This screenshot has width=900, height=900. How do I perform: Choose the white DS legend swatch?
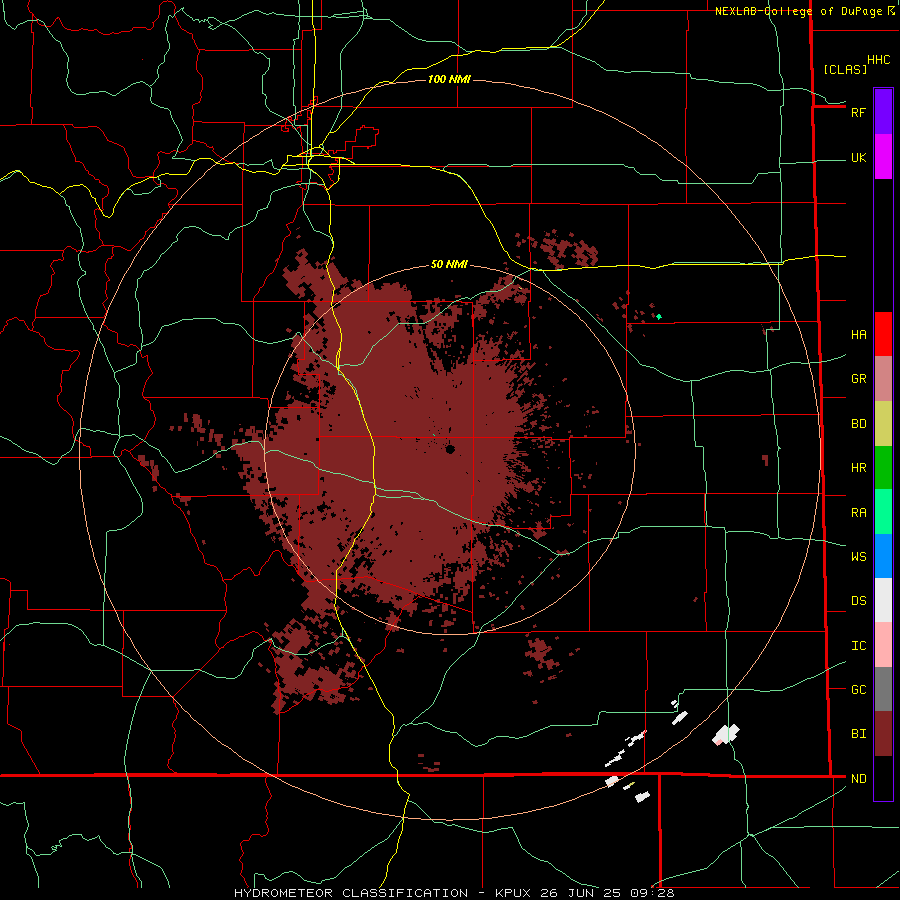(x=883, y=600)
